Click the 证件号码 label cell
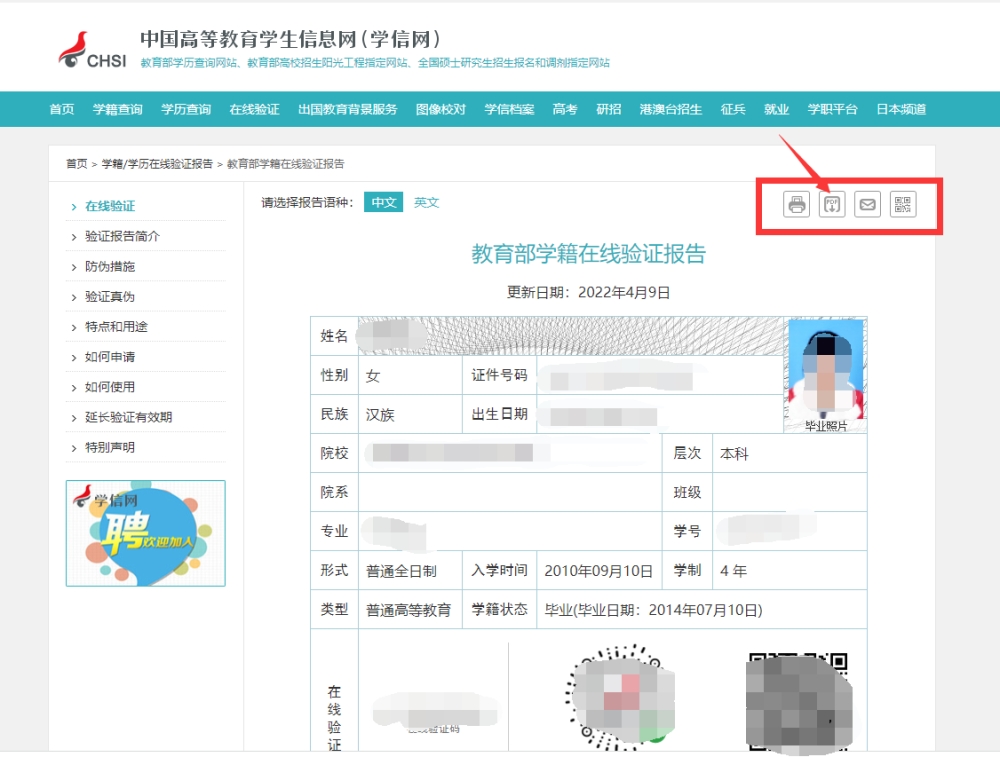The width and height of the screenshot is (1000, 757). (x=499, y=375)
